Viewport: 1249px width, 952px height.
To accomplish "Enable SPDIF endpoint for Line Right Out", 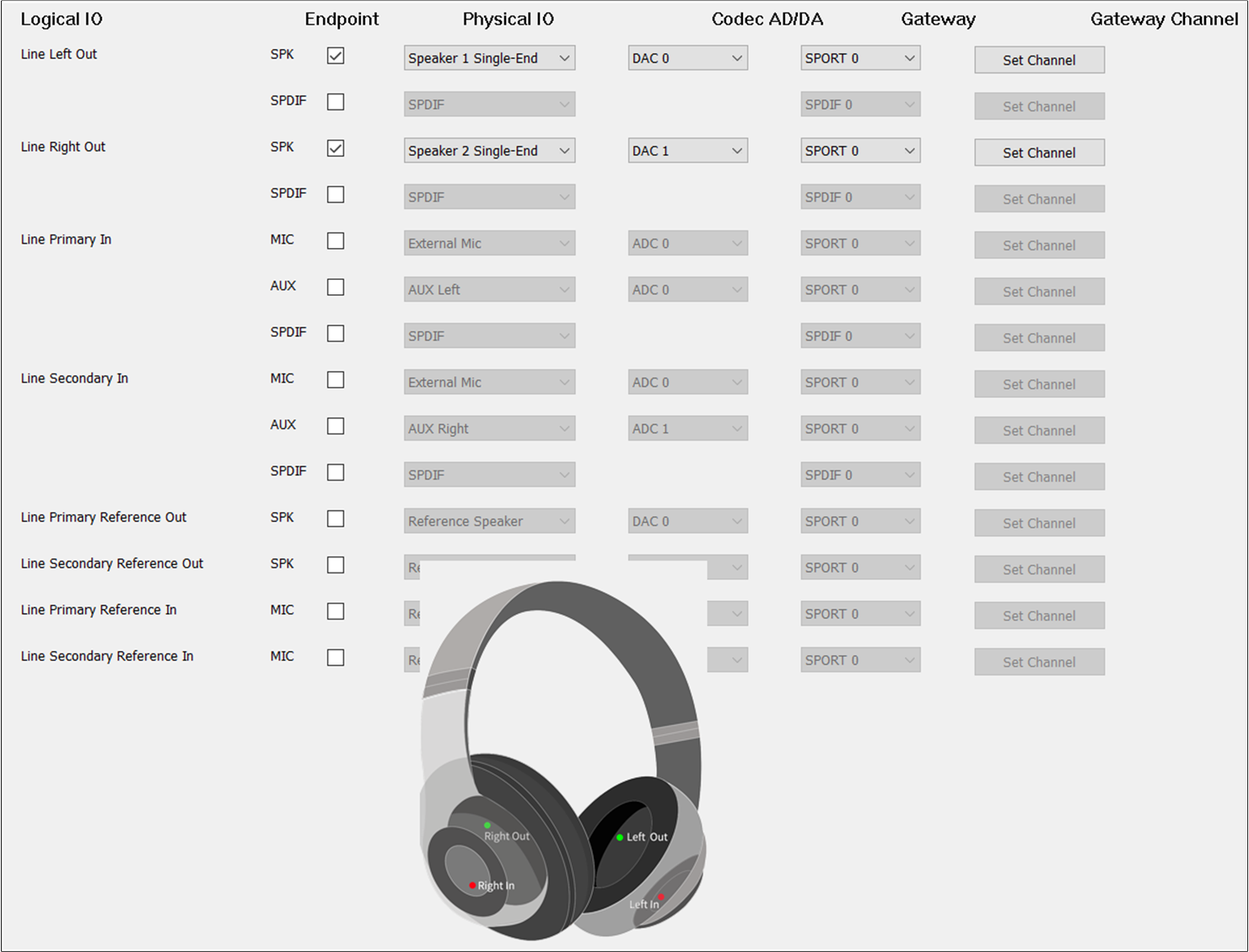I will [x=336, y=195].
